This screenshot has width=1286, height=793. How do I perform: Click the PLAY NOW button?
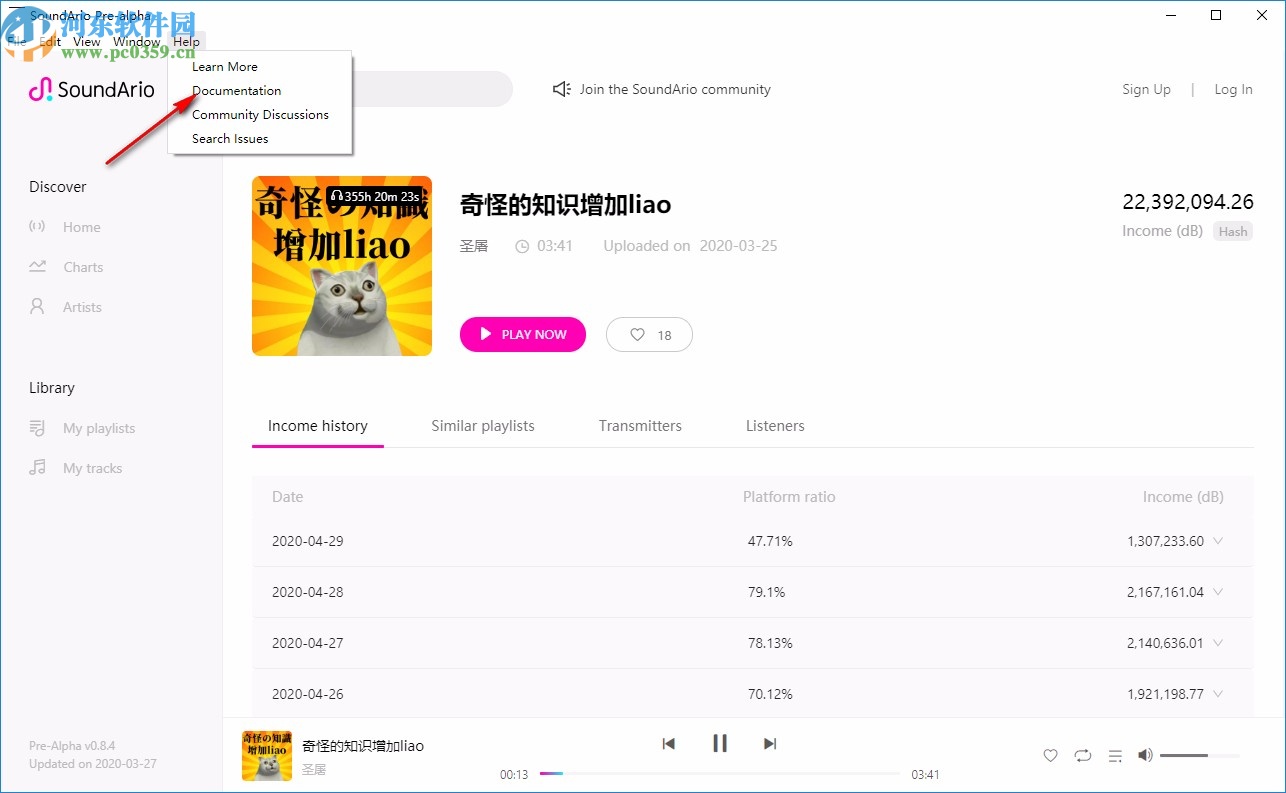522,334
